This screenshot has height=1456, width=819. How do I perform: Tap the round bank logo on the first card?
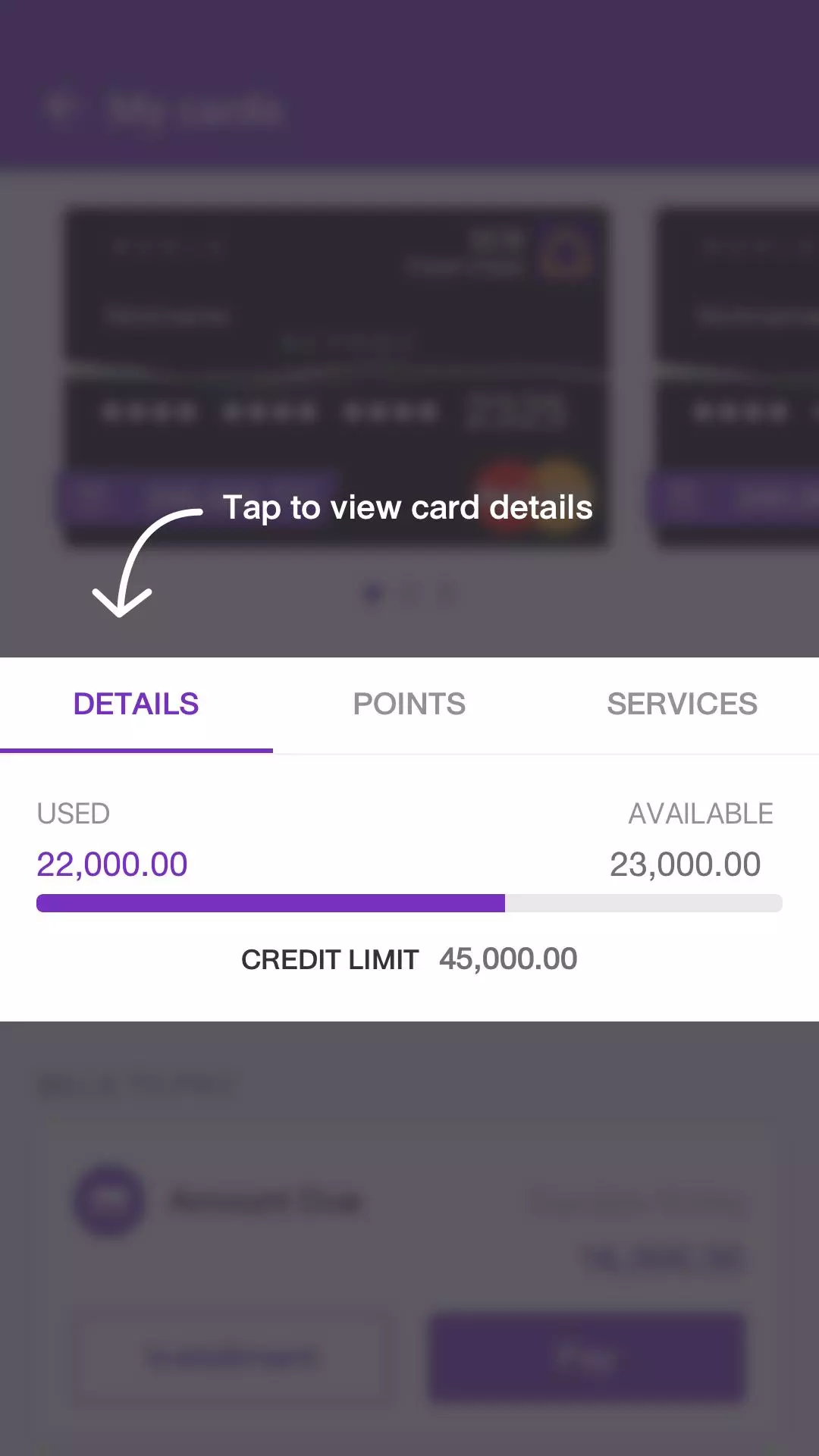tap(565, 253)
